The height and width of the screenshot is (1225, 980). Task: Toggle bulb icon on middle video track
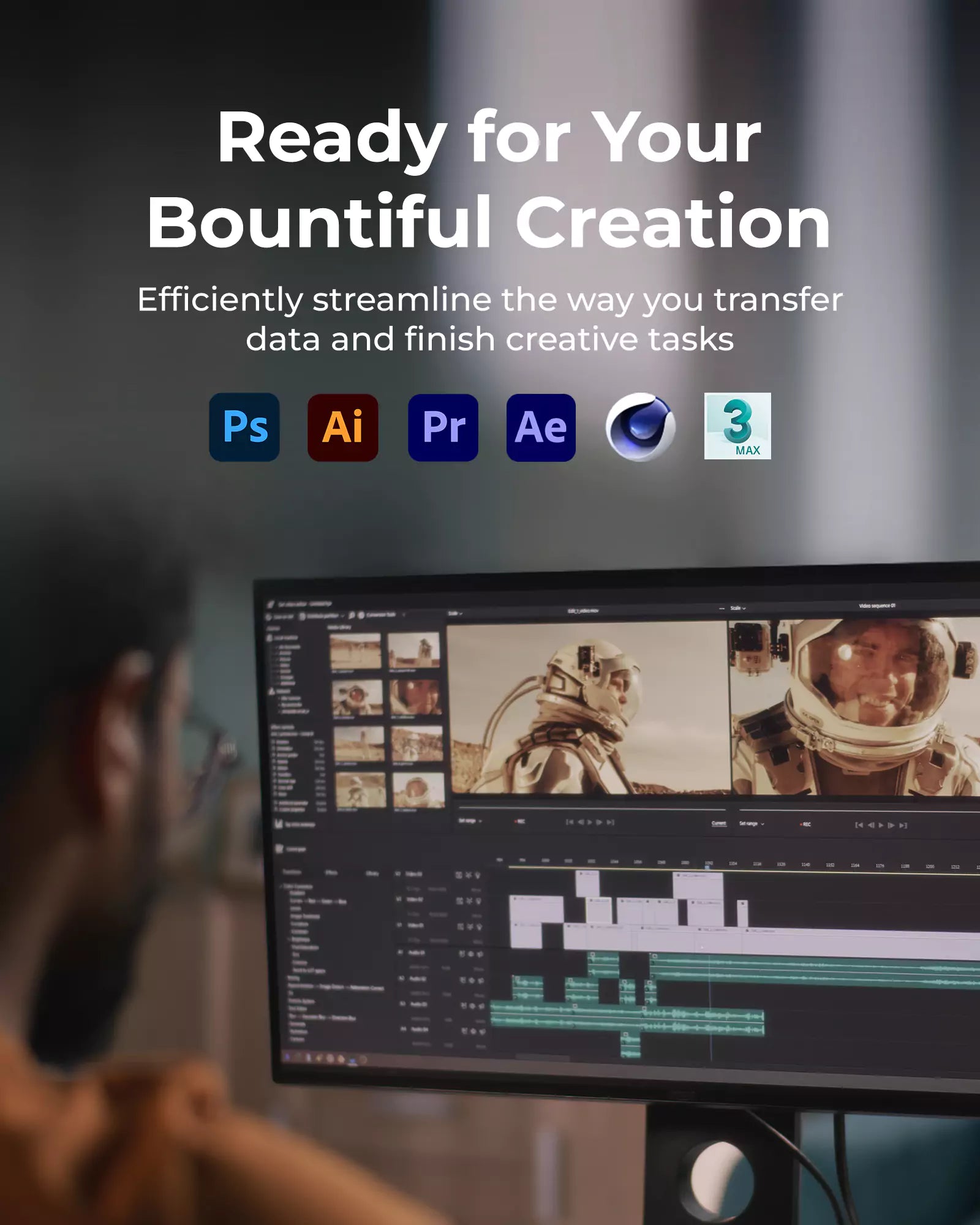tap(478, 901)
